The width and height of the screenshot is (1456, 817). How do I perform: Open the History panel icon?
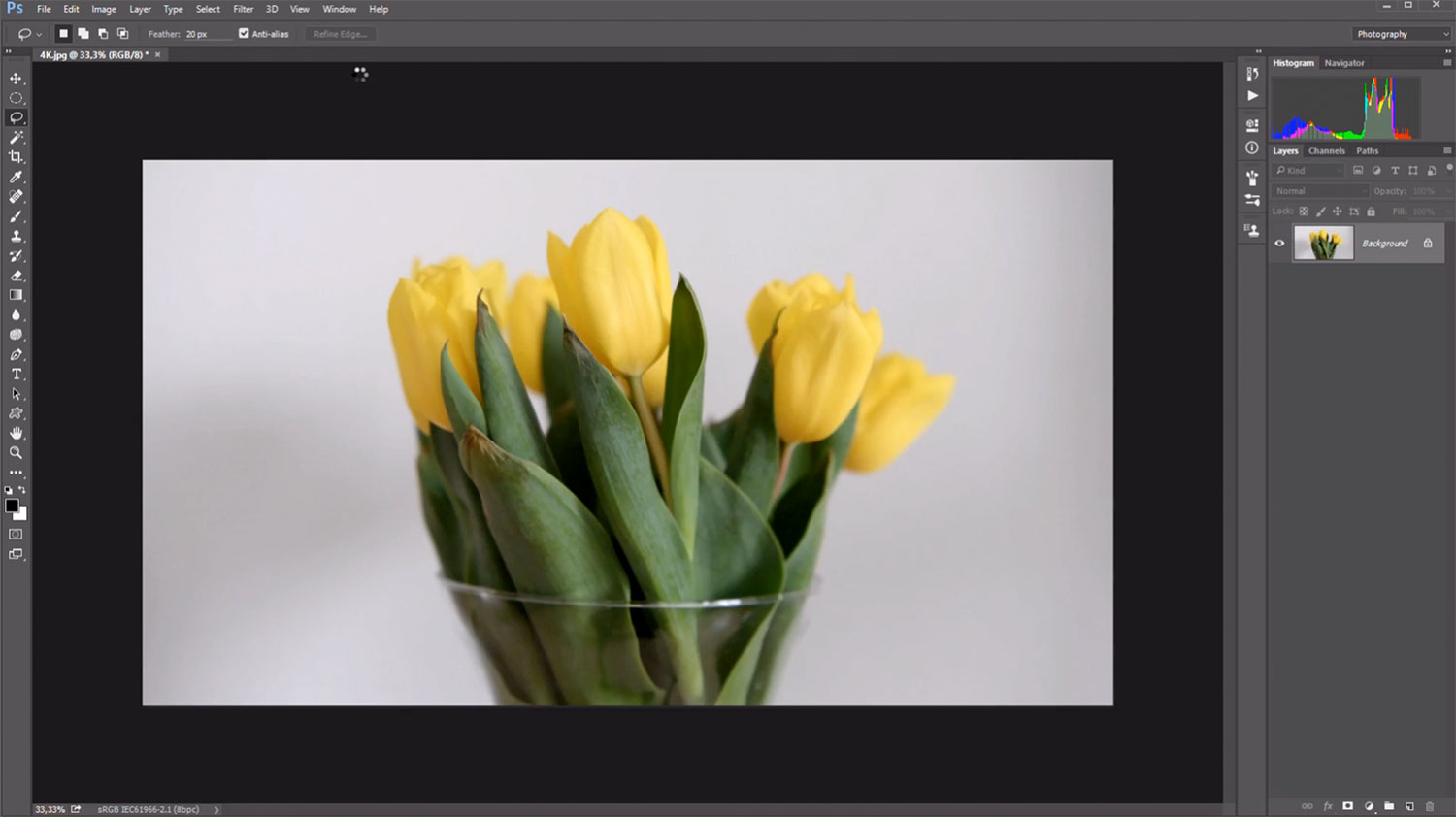tap(1252, 74)
